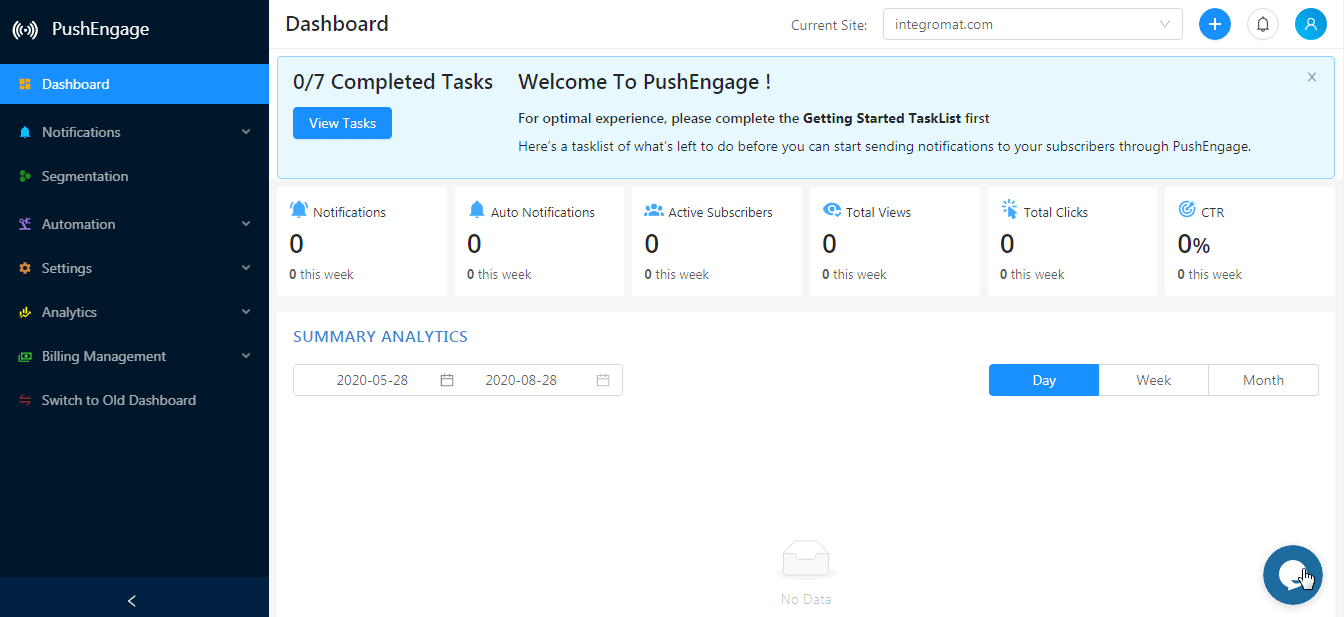Image resolution: width=1344 pixels, height=617 pixels.
Task: Click the Active Subscribers card label
Action: coord(720,212)
